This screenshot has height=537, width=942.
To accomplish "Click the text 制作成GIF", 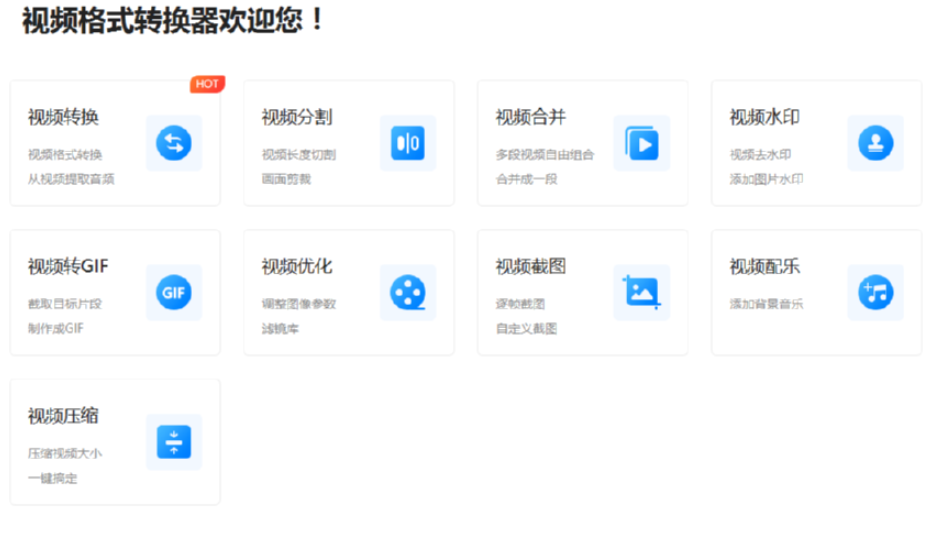I will point(56,329).
